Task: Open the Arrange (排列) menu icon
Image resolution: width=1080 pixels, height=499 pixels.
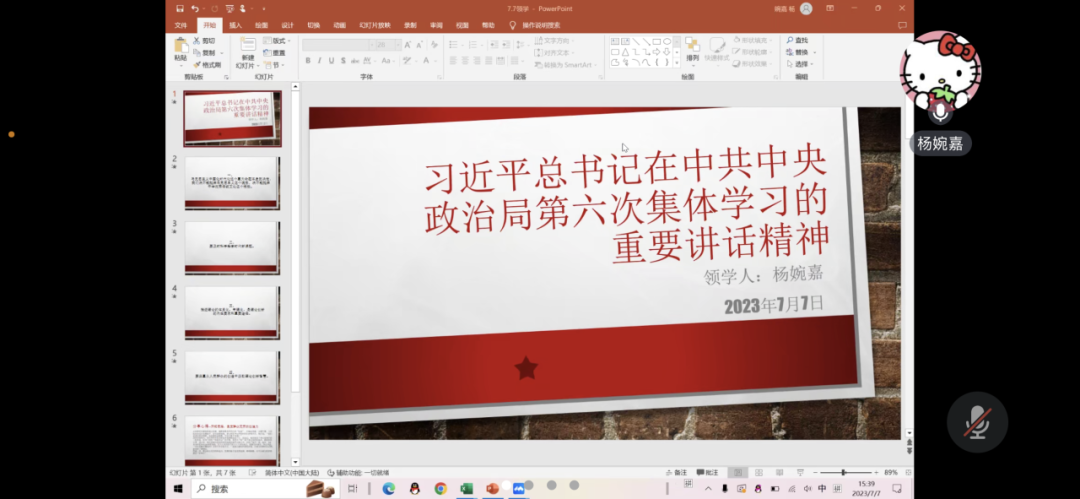Action: pos(692,45)
